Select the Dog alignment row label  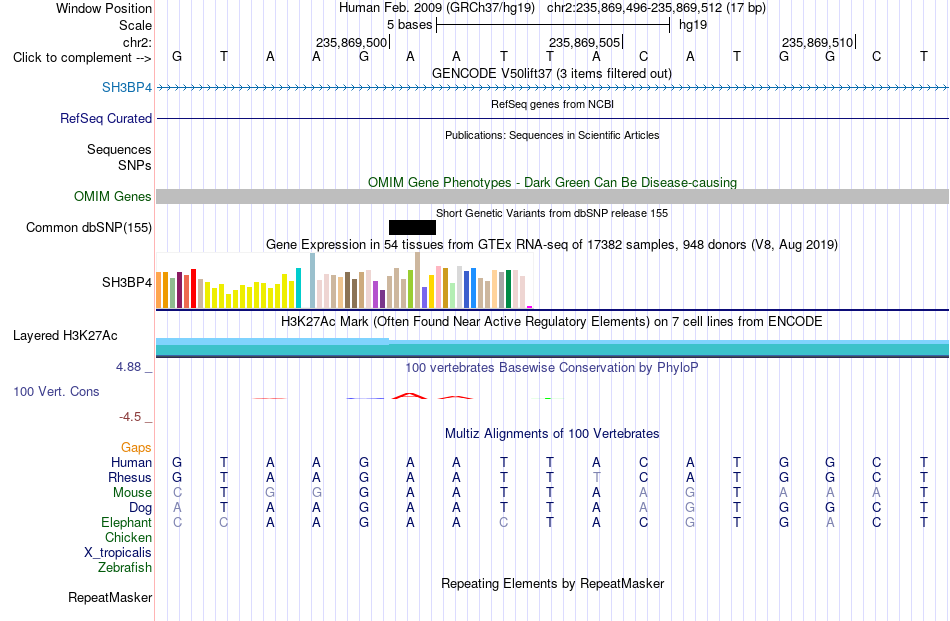click(x=140, y=508)
